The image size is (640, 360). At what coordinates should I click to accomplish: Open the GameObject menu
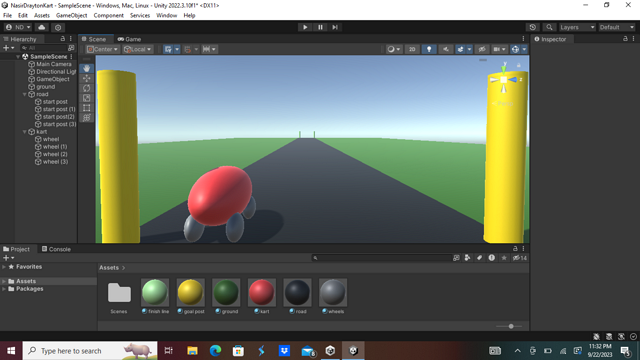coord(71,16)
